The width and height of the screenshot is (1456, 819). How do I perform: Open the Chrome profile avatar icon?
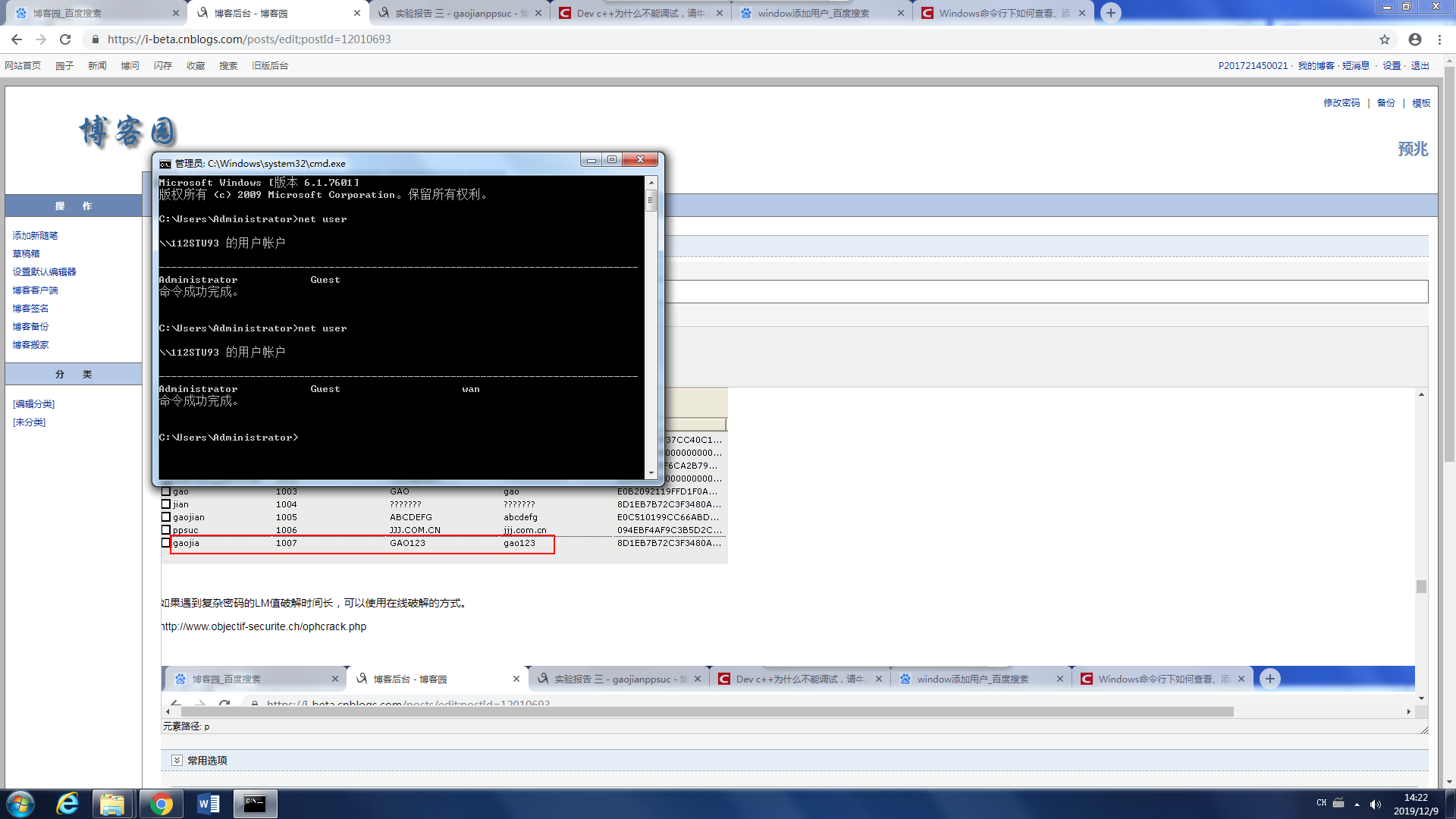(x=1415, y=39)
